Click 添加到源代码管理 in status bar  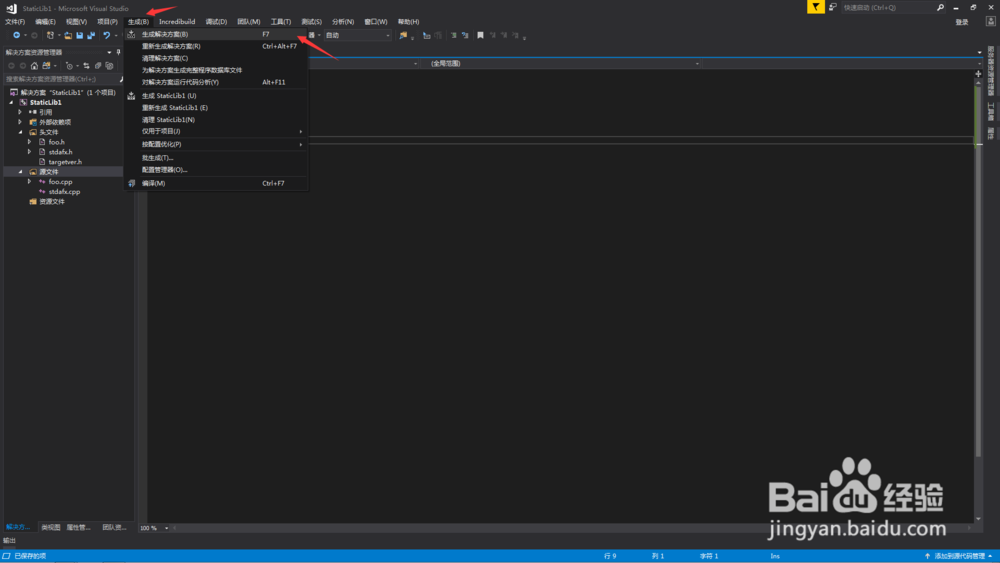959,556
